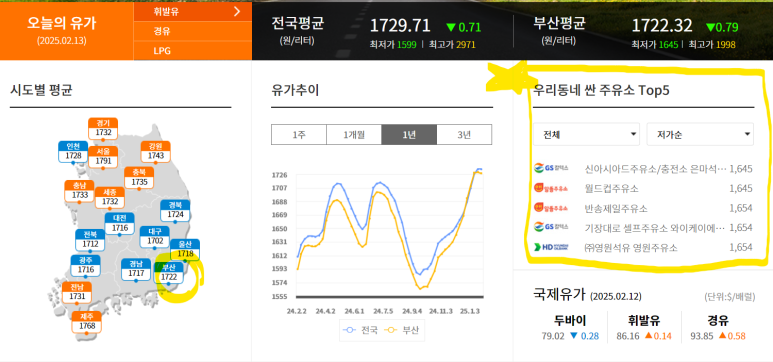Click the 부산 region label on map
The image size is (773, 362).
[x=169, y=273]
